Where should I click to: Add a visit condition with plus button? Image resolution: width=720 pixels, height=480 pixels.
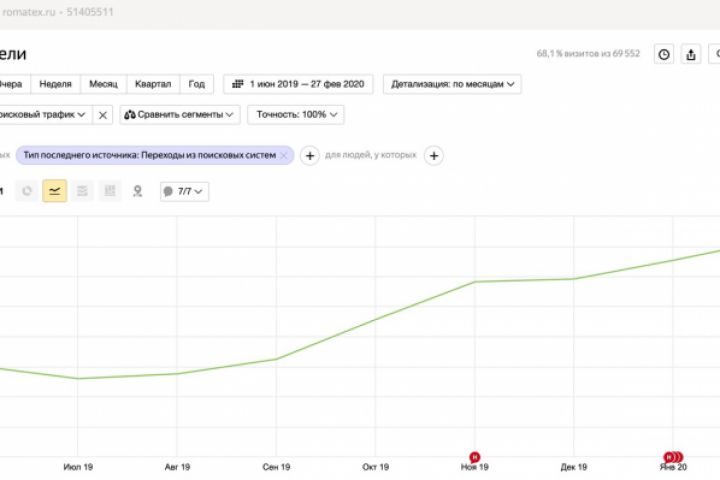point(310,155)
